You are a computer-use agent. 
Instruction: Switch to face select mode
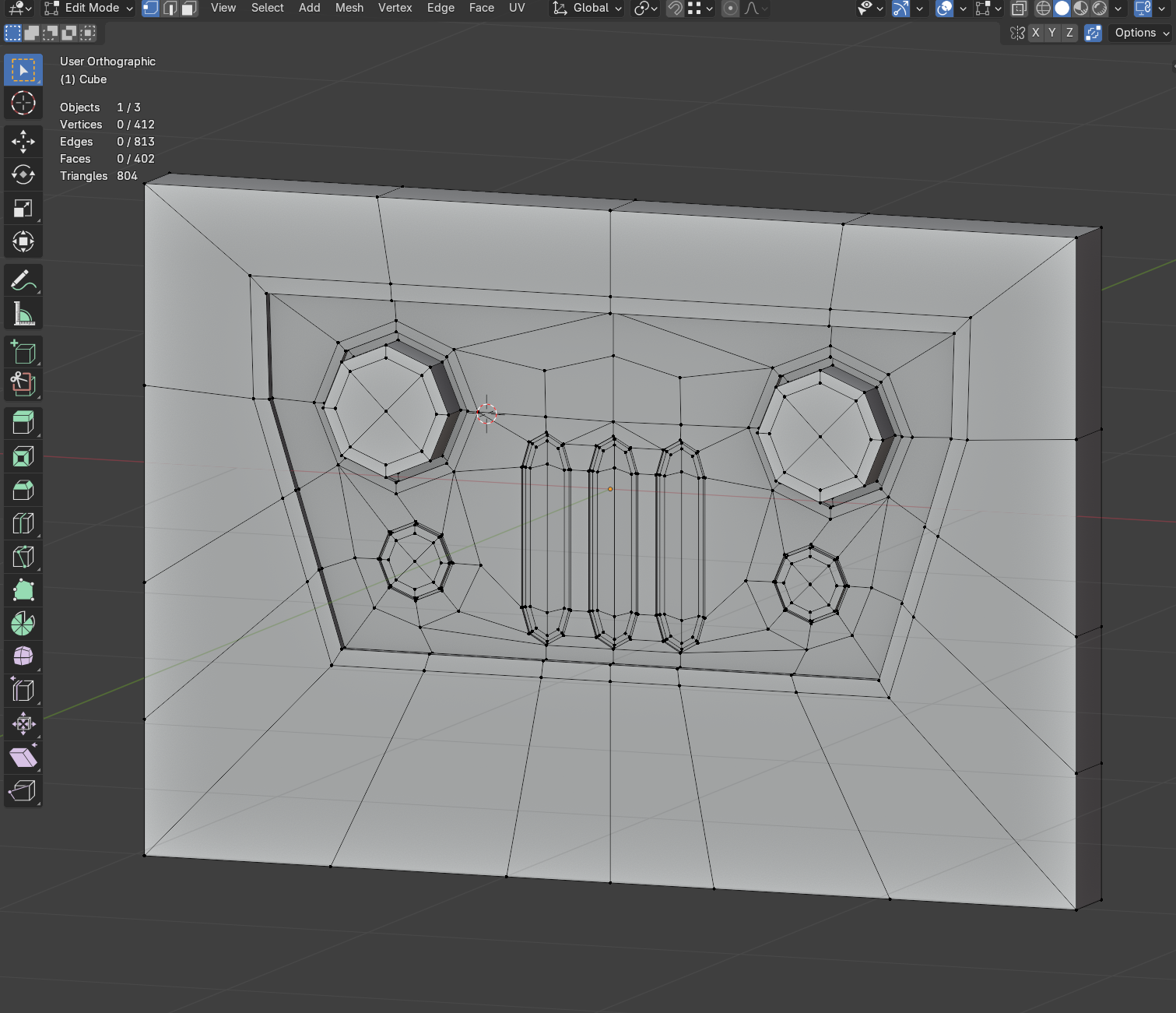189,8
